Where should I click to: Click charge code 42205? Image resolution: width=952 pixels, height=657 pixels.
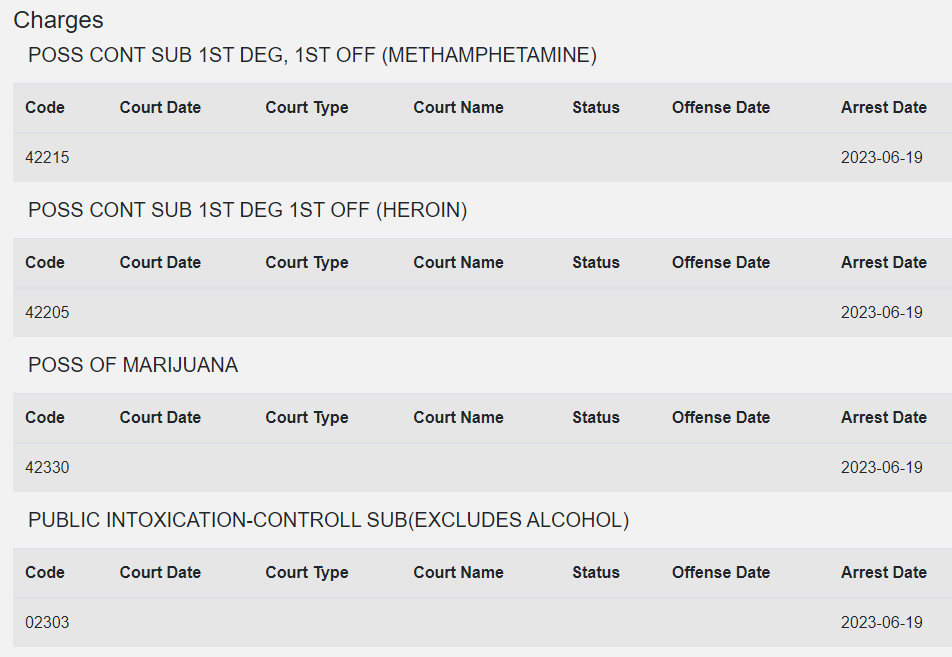(47, 313)
